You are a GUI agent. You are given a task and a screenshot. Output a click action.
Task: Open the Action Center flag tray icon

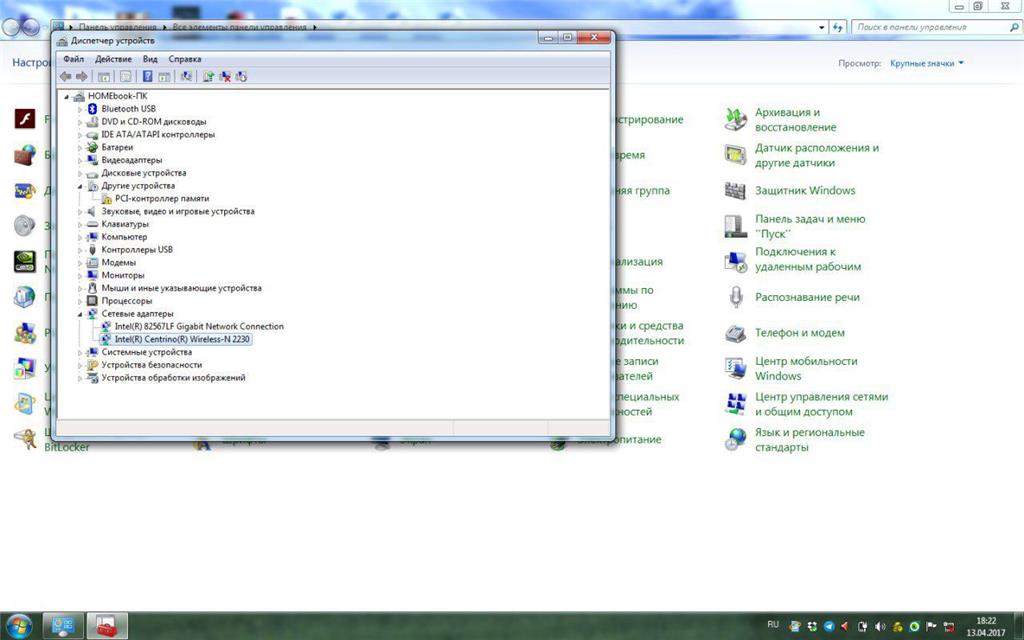point(931,626)
